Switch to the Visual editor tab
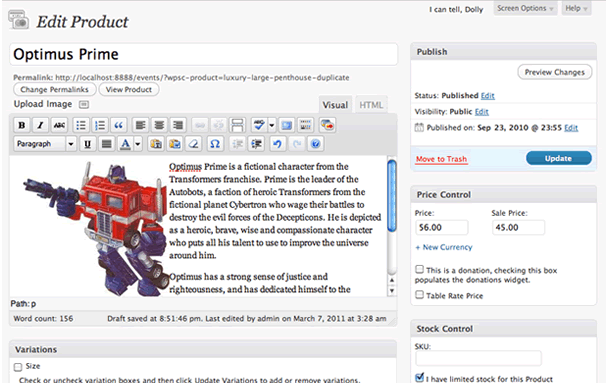 point(335,105)
